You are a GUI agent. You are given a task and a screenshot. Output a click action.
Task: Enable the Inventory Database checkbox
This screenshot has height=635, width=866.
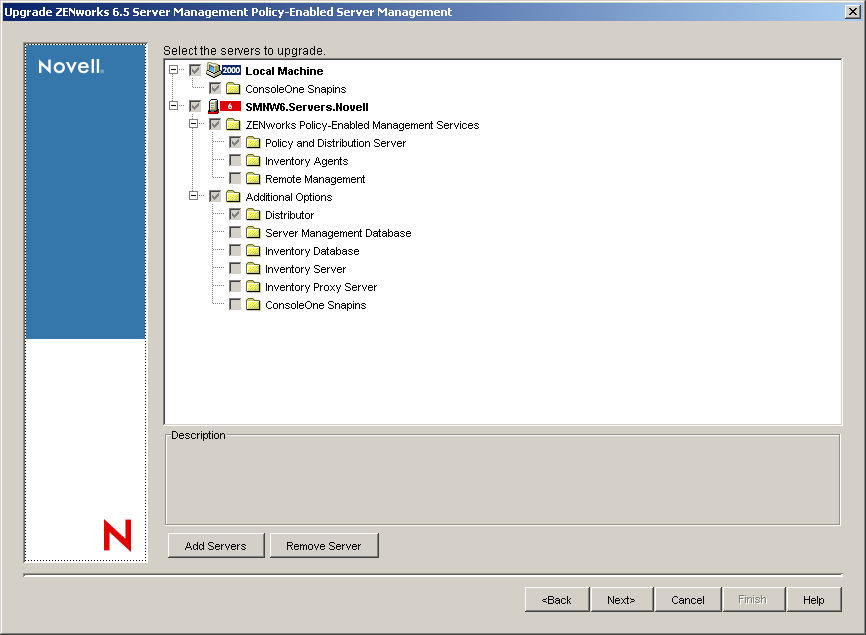235,250
